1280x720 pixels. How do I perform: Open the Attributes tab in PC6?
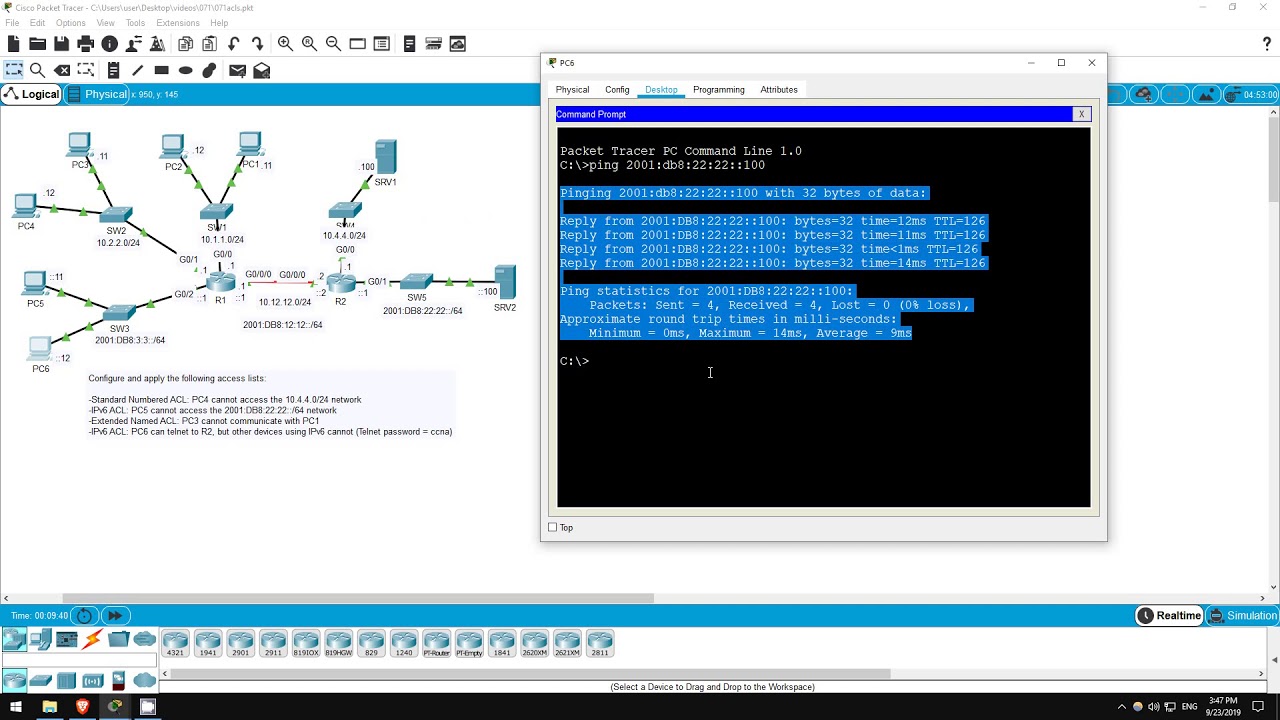(x=779, y=90)
